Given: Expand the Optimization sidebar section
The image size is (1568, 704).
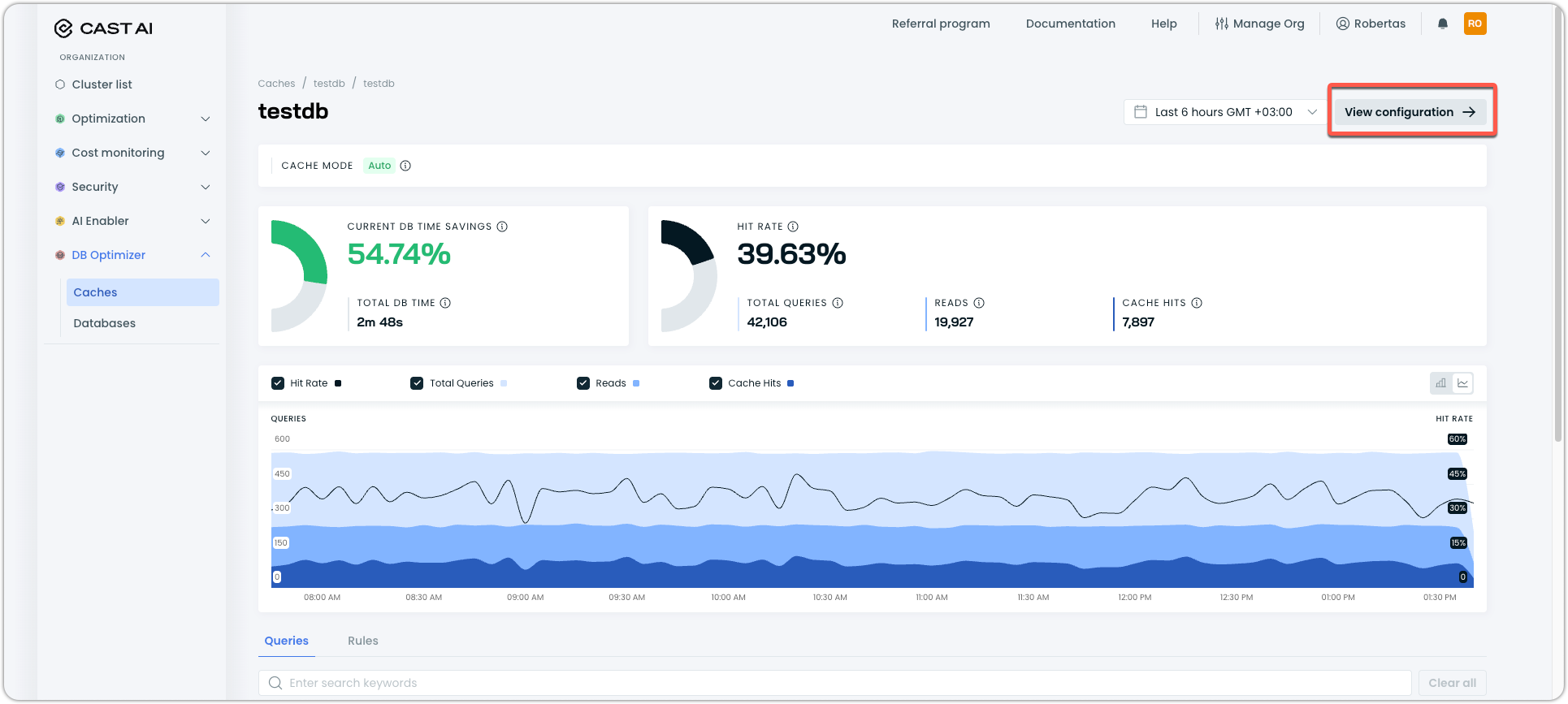Looking at the screenshot, I should [133, 119].
